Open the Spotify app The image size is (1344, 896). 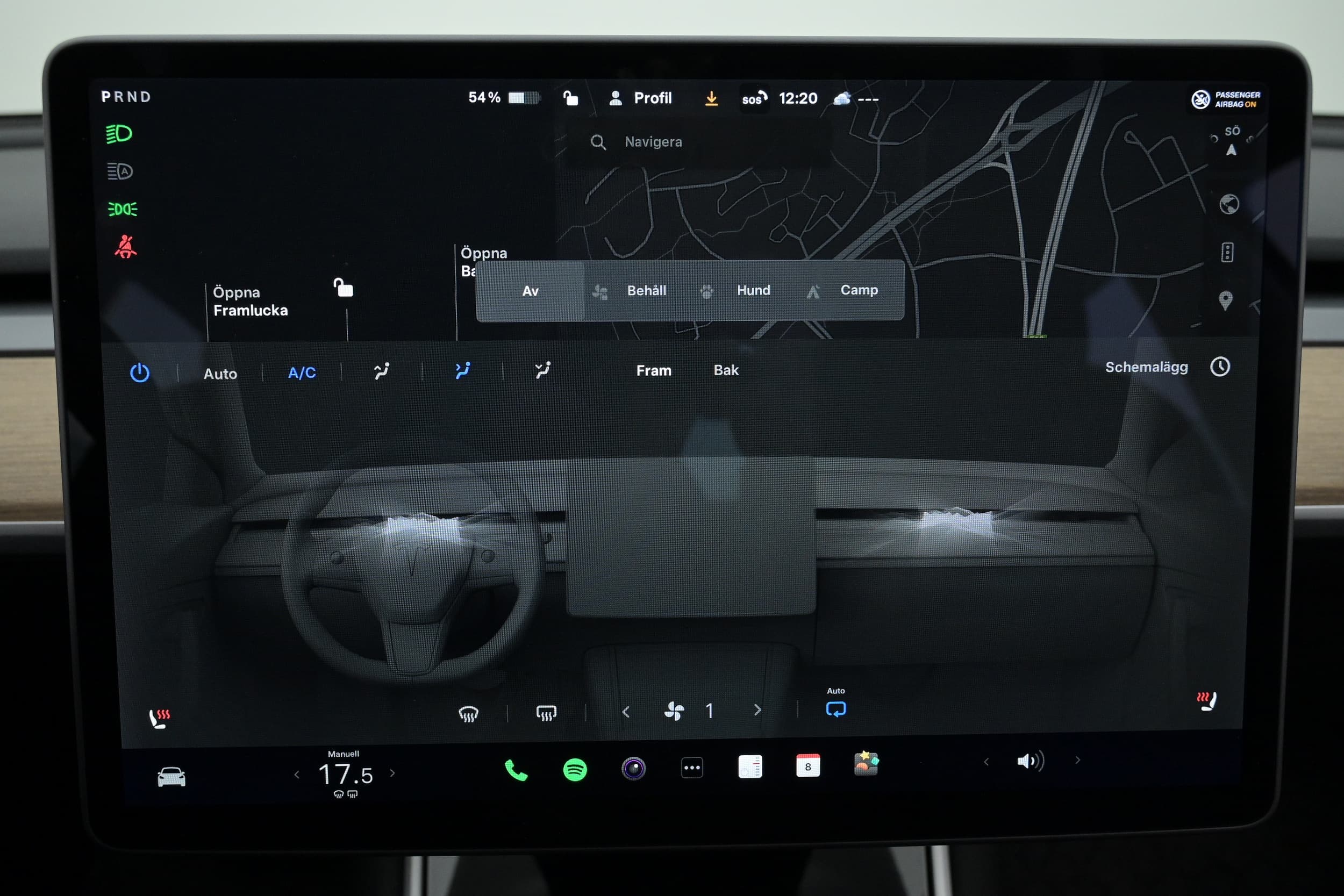tap(574, 770)
